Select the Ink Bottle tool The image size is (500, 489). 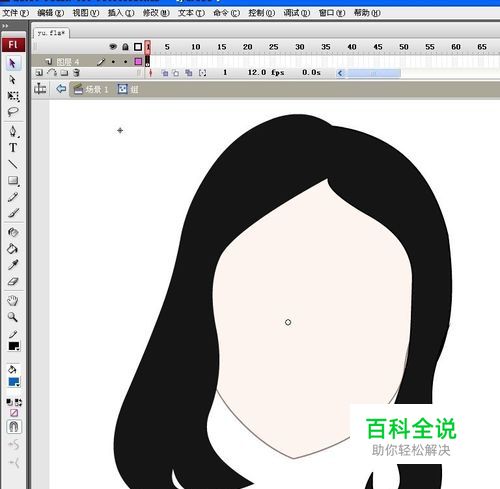click(13, 232)
